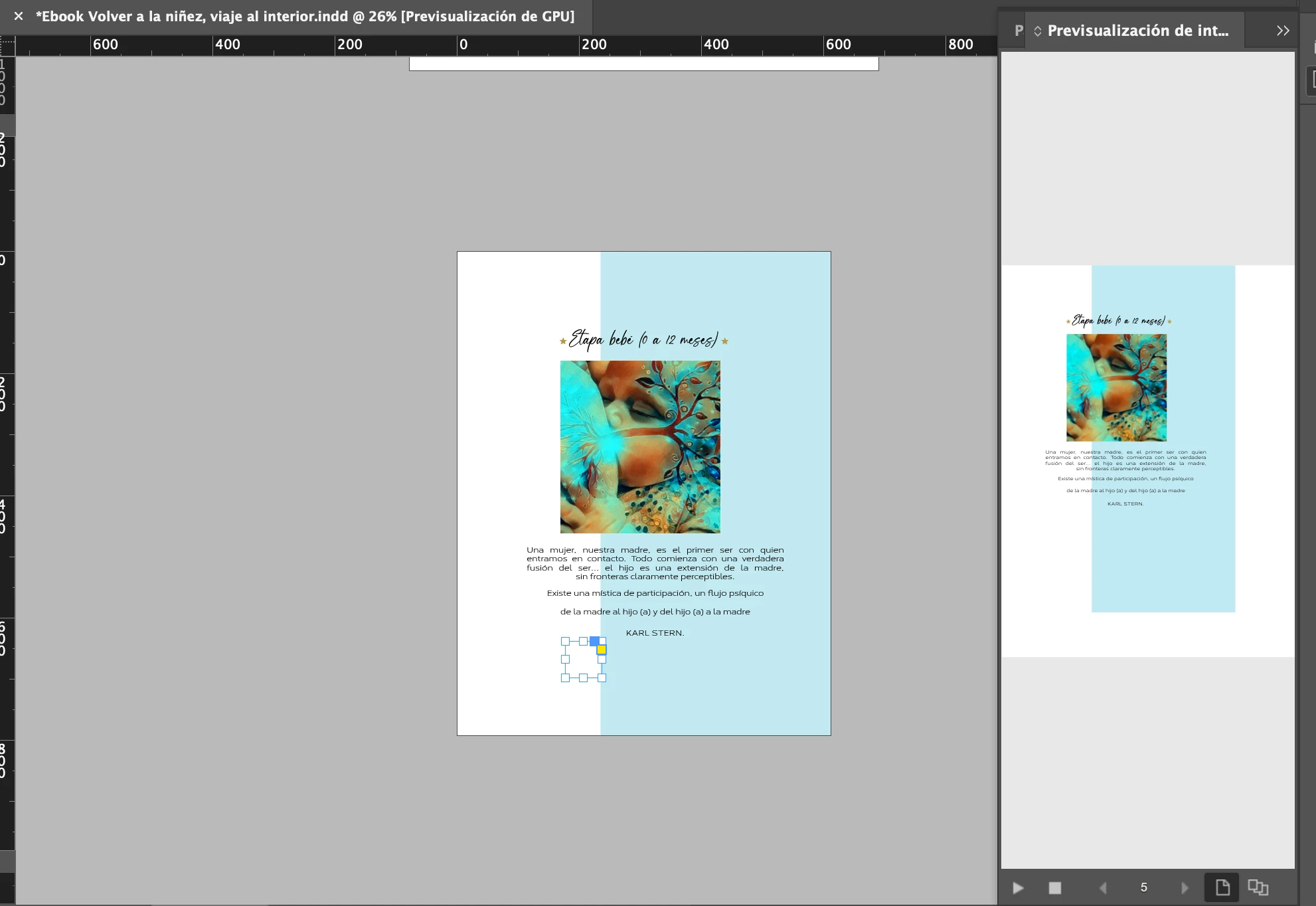Select the Ebook Volver a la niñez document tab
The image size is (1316, 906).
point(305,16)
